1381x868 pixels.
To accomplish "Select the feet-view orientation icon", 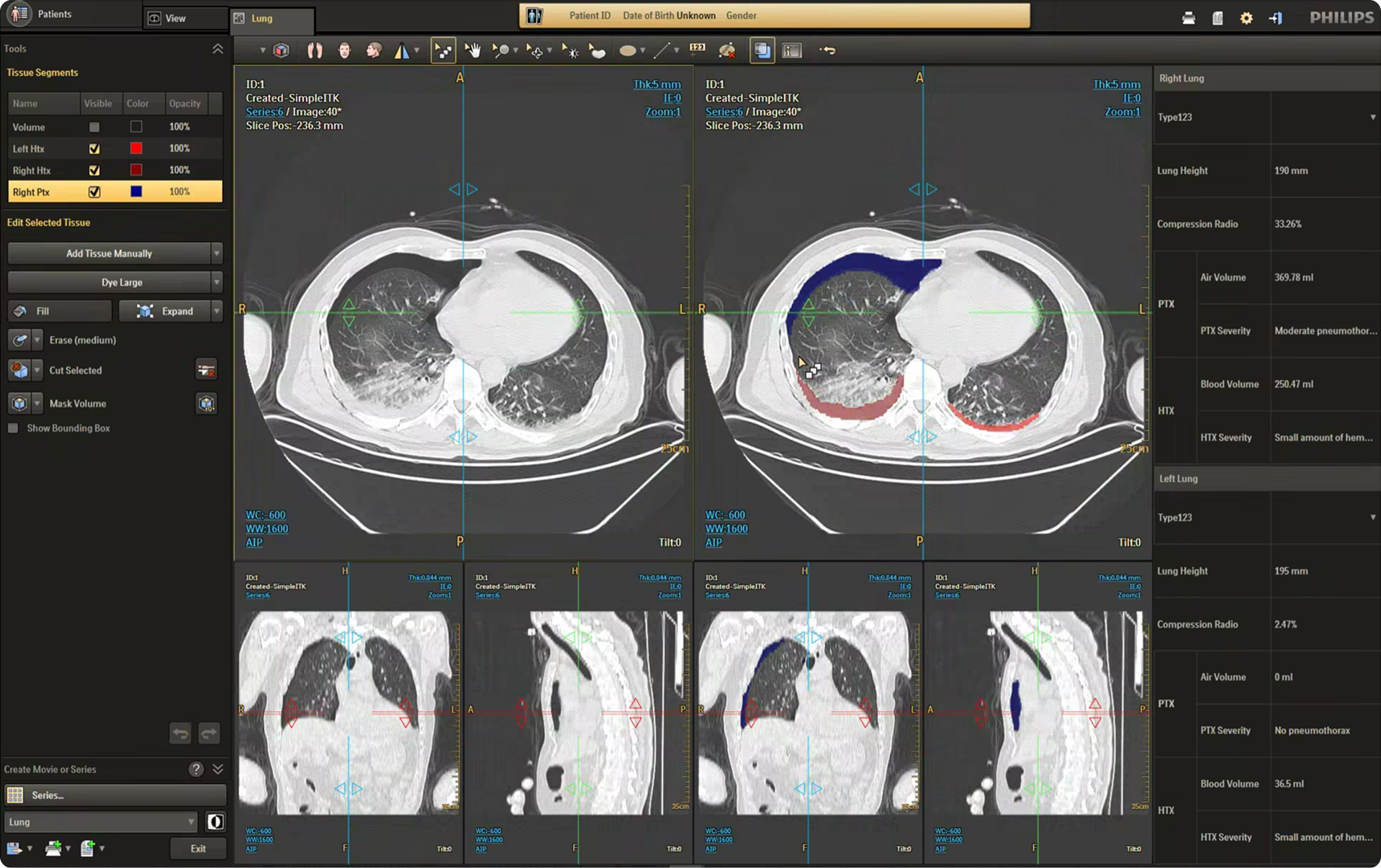I will pyautogui.click(x=315, y=50).
